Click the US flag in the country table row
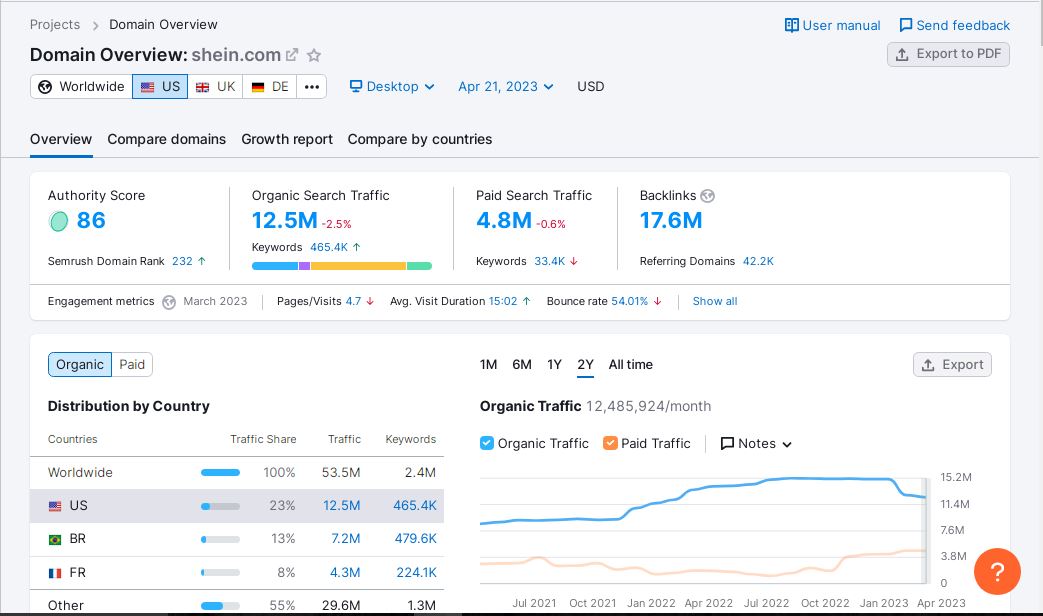1043x616 pixels. pyautogui.click(x=55, y=506)
